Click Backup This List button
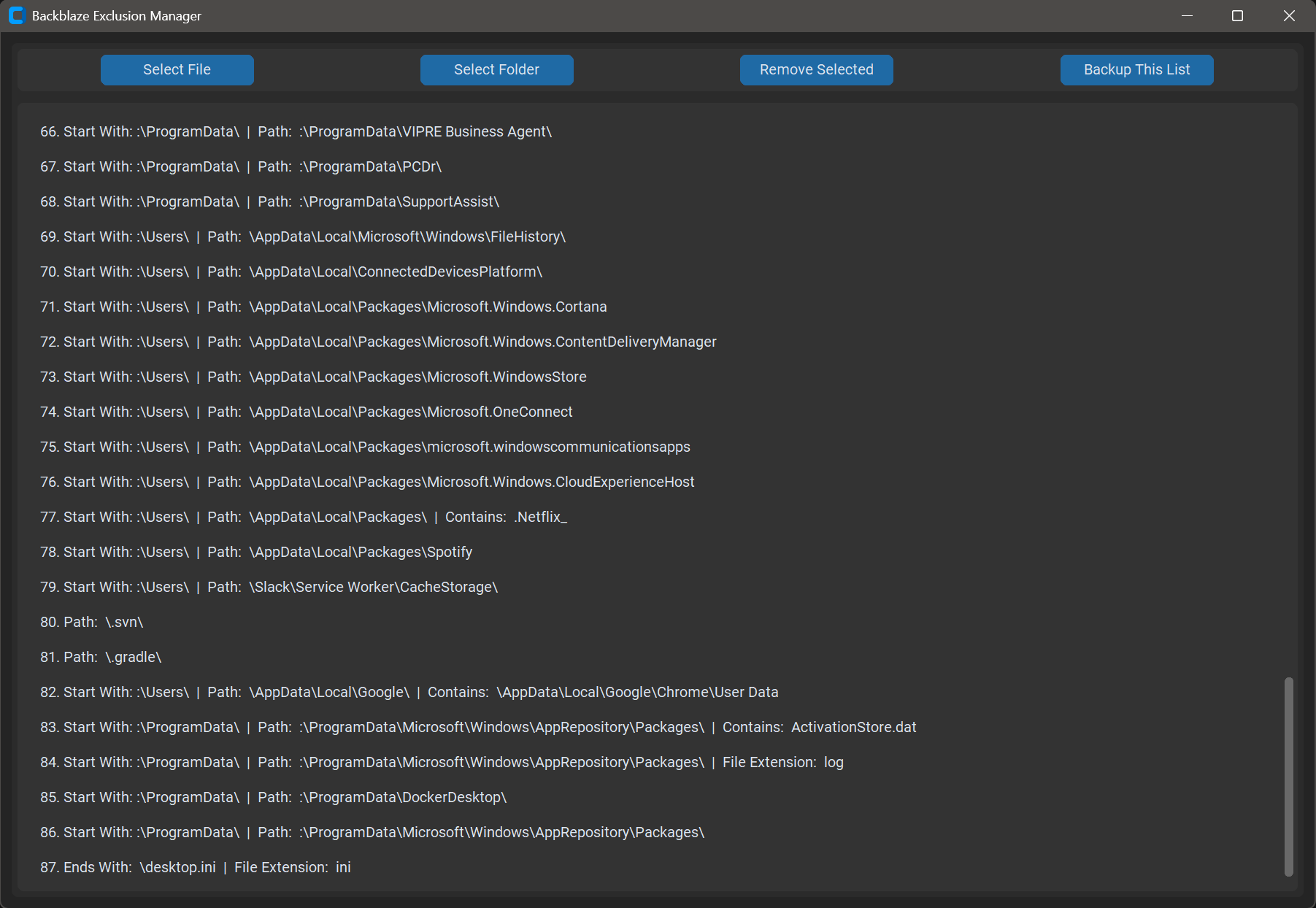The image size is (1316, 908). click(1137, 70)
